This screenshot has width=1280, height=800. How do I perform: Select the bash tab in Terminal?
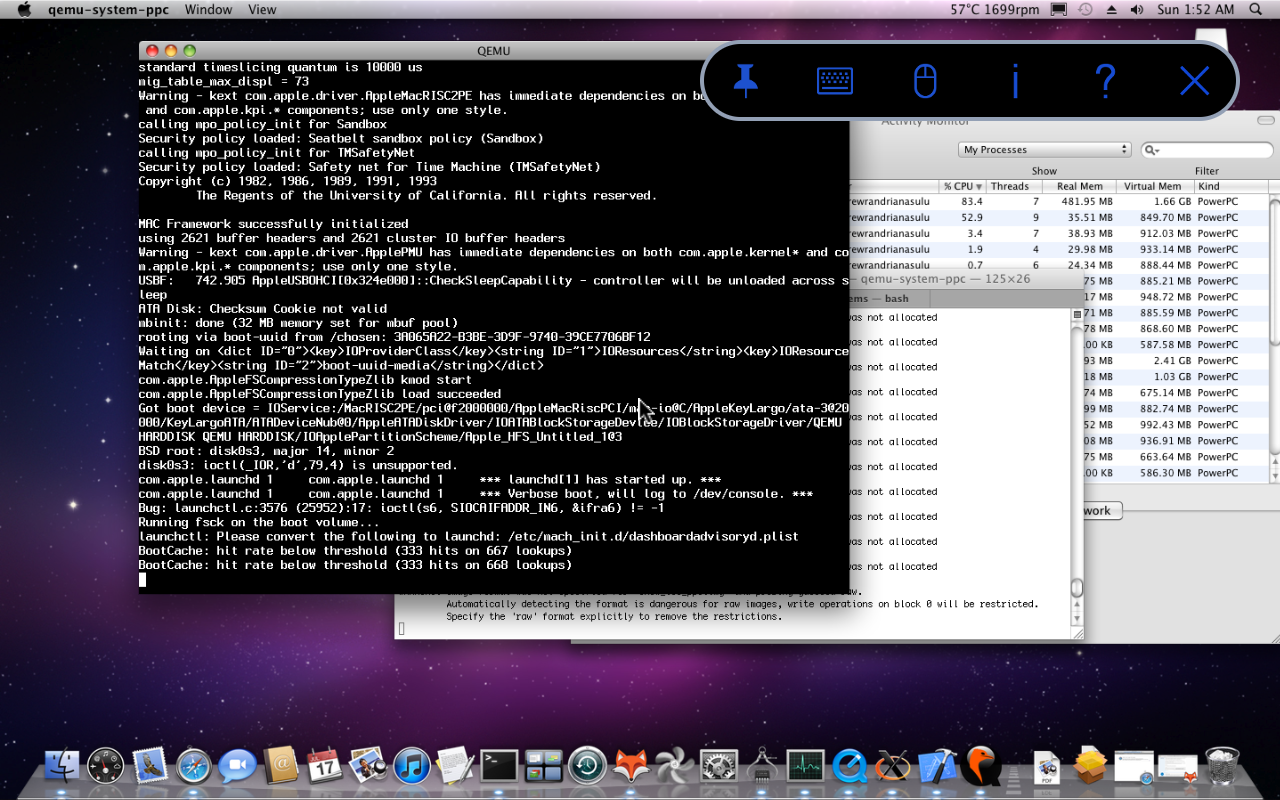[889, 298]
